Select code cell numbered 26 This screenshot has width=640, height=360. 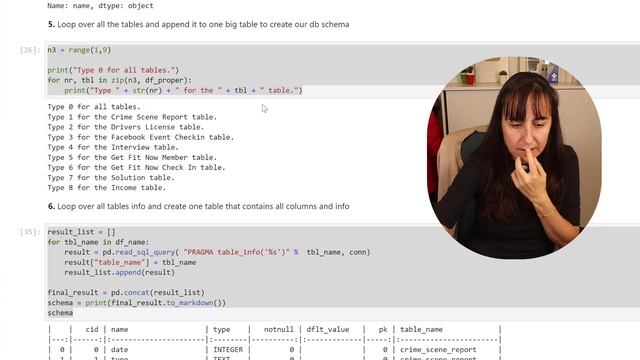pyautogui.click(x=342, y=70)
